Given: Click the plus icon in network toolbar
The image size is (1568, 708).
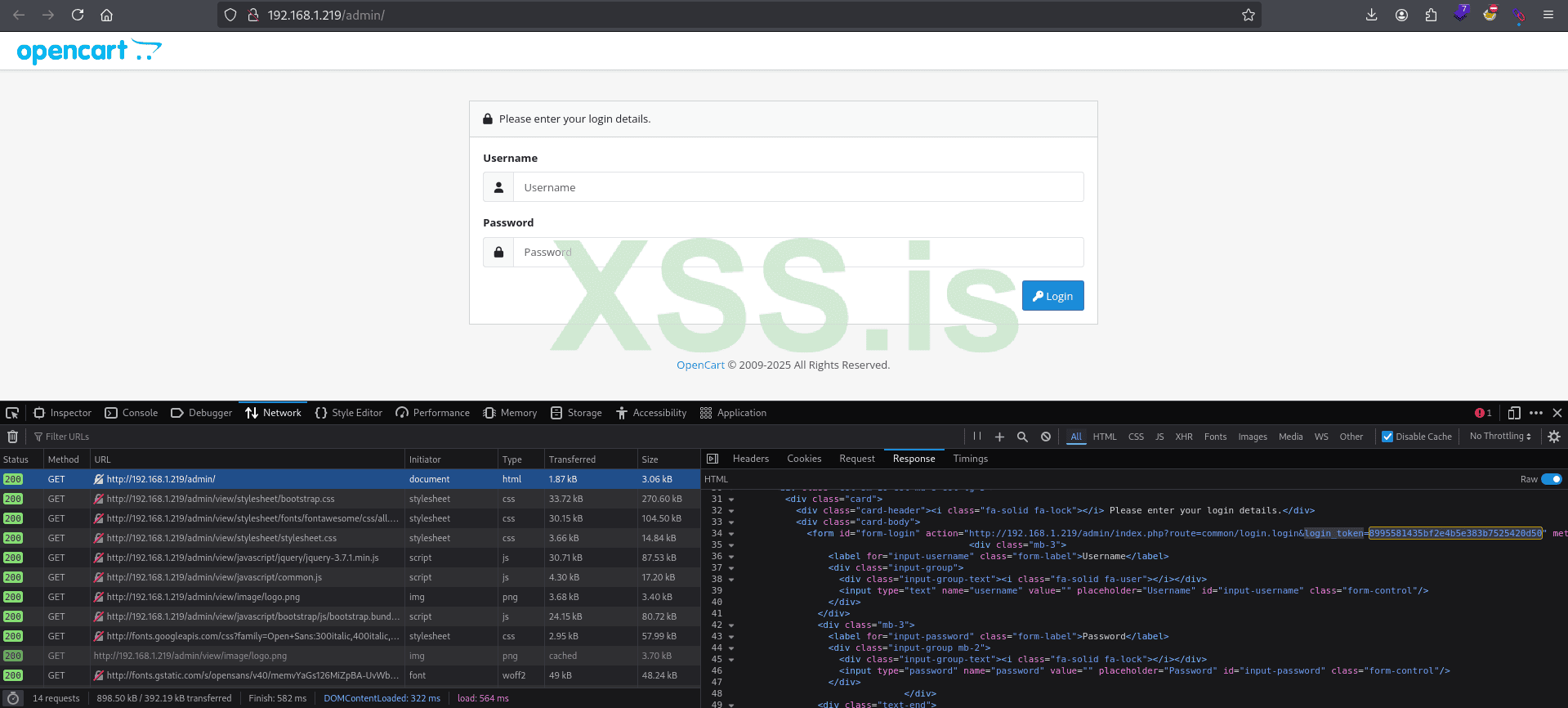Looking at the screenshot, I should click(x=999, y=437).
